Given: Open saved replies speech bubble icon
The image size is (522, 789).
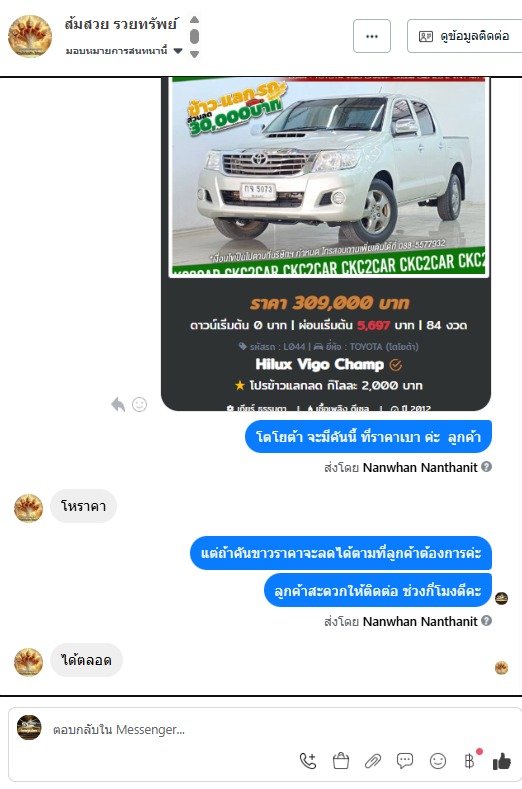Looking at the screenshot, I should click(405, 761).
